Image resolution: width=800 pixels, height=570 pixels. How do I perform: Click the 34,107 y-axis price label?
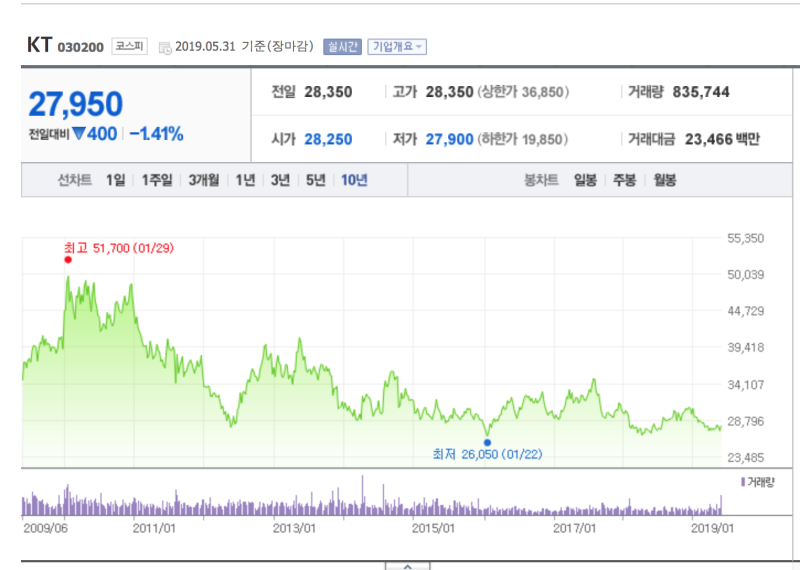tap(745, 384)
